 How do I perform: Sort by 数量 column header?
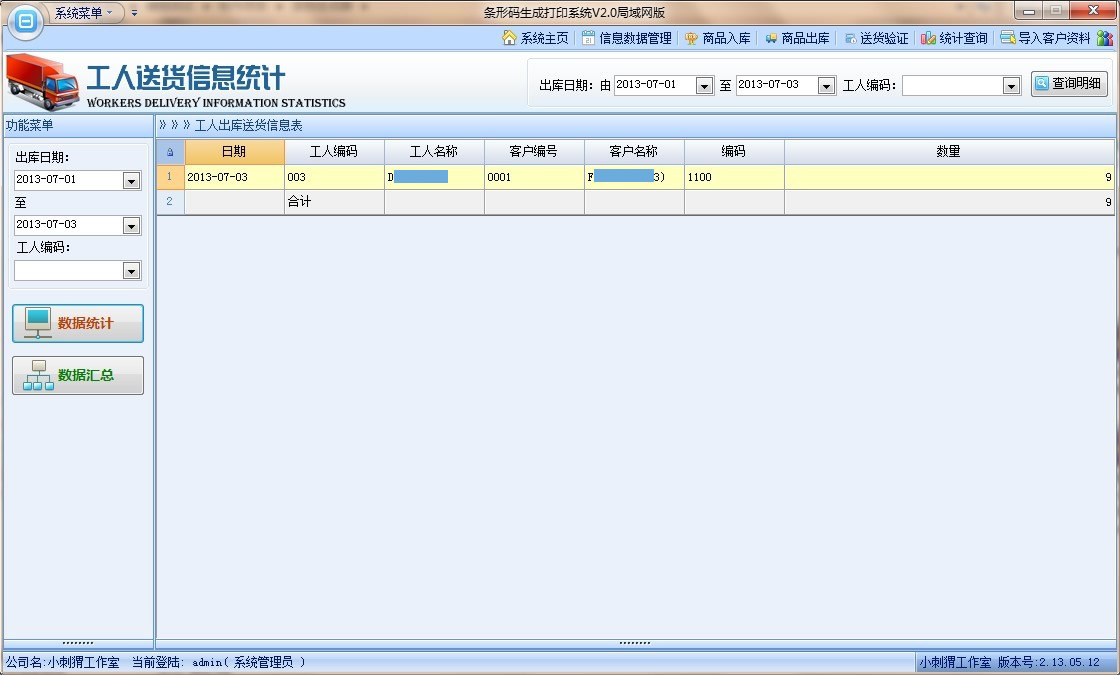coord(949,151)
